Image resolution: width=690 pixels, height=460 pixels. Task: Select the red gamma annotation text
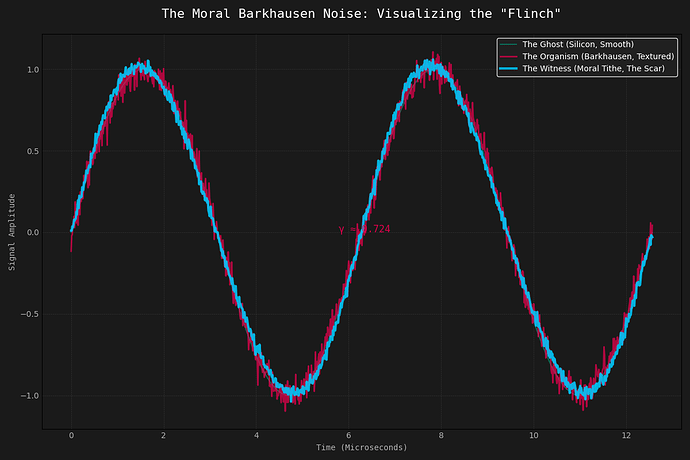tap(364, 230)
